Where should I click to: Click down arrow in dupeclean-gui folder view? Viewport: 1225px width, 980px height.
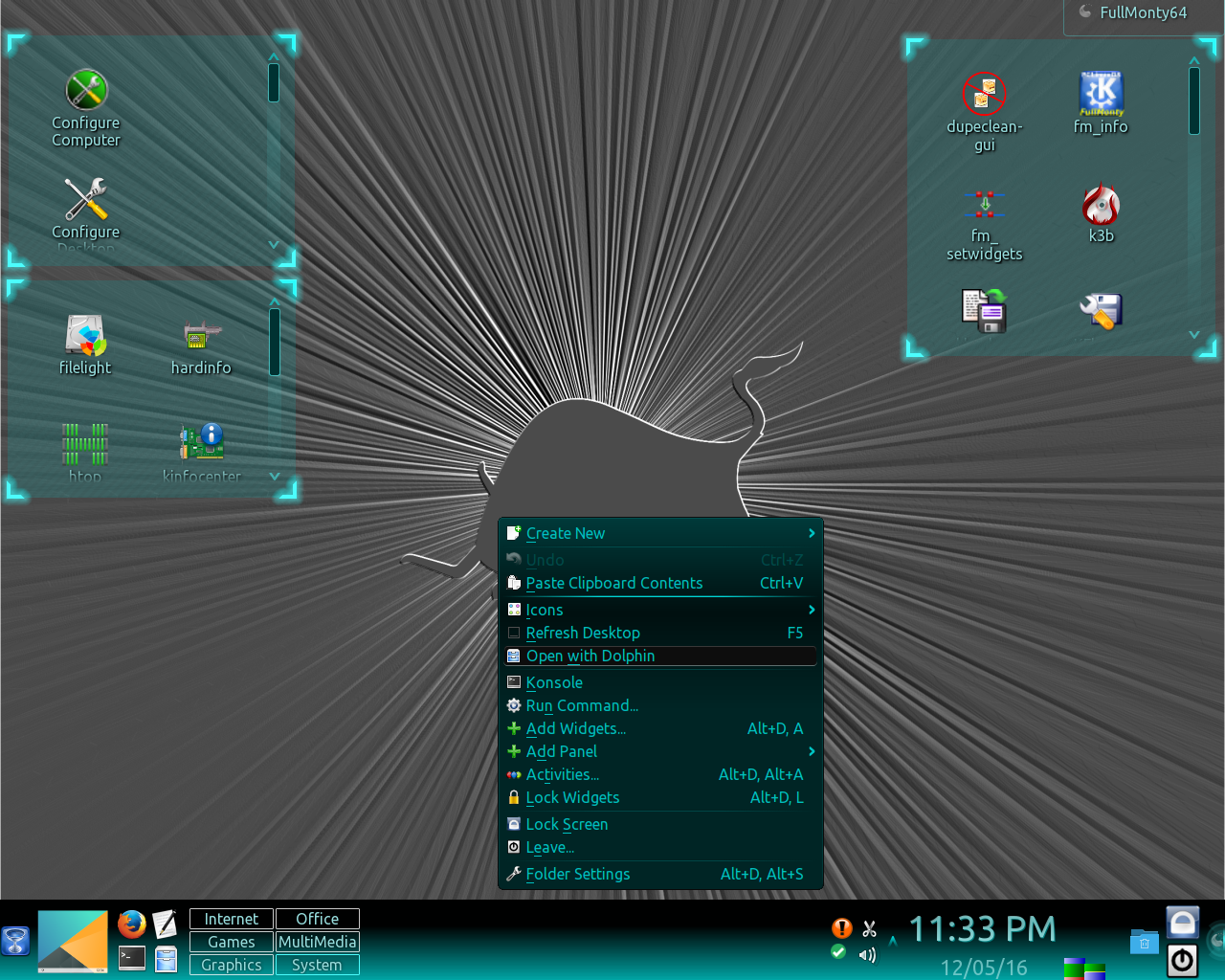[1194, 335]
